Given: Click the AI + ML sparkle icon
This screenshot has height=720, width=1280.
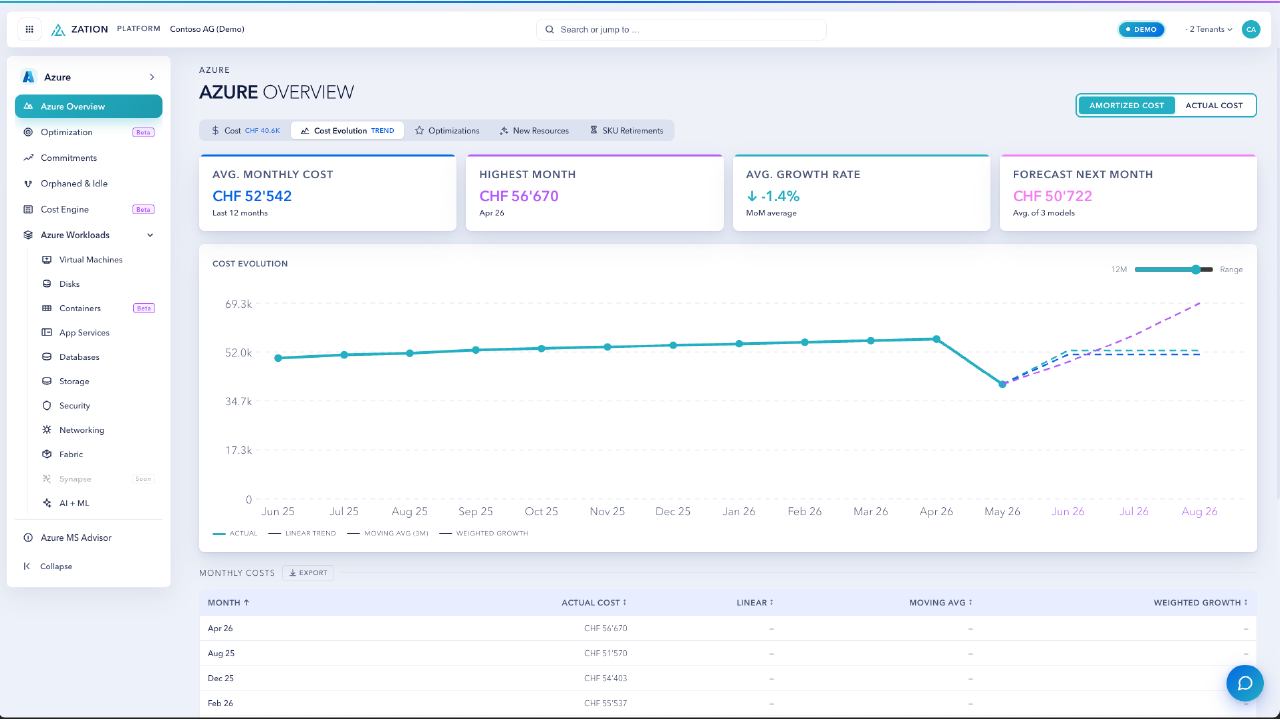Looking at the screenshot, I should coord(47,503).
